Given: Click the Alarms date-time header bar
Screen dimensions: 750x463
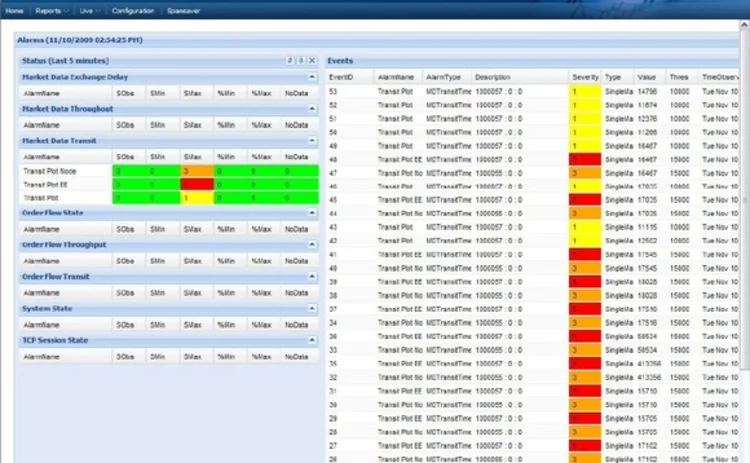Looking at the screenshot, I should coord(377,40).
